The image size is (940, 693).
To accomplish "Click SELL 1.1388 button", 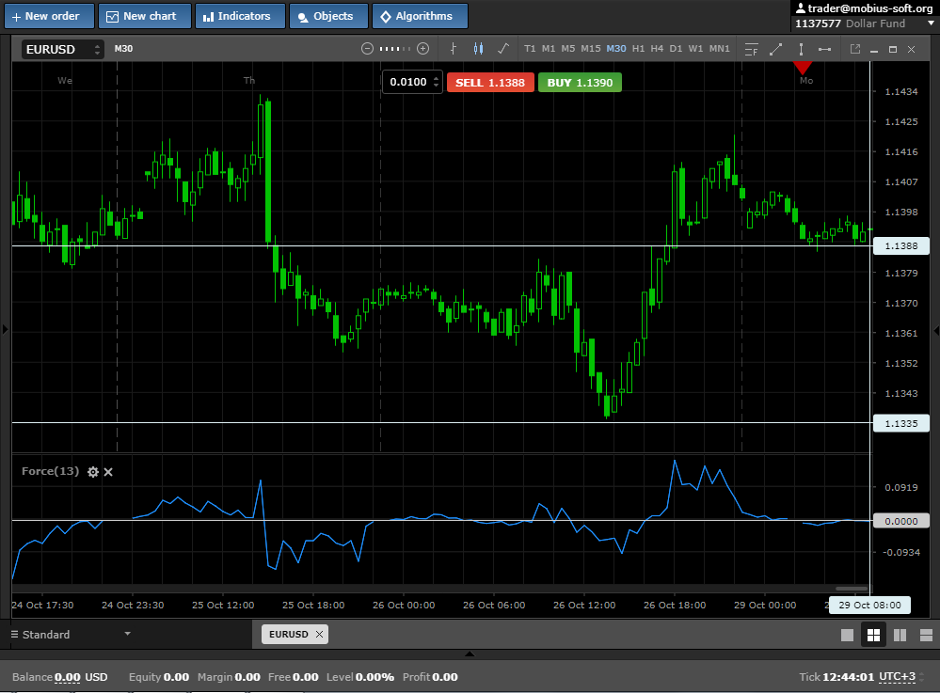I will [x=490, y=83].
